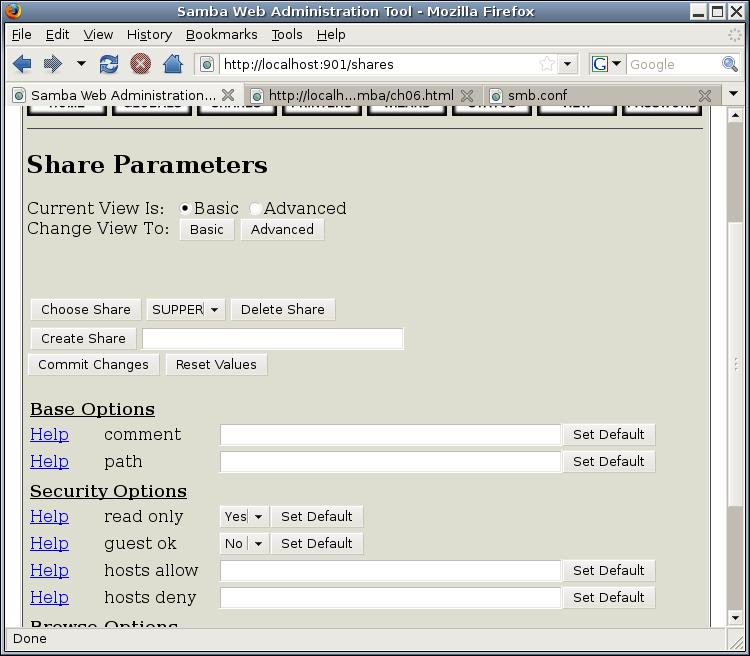The image size is (750, 656).
Task: Click the Forward navigation arrow
Action: [x=52, y=64]
